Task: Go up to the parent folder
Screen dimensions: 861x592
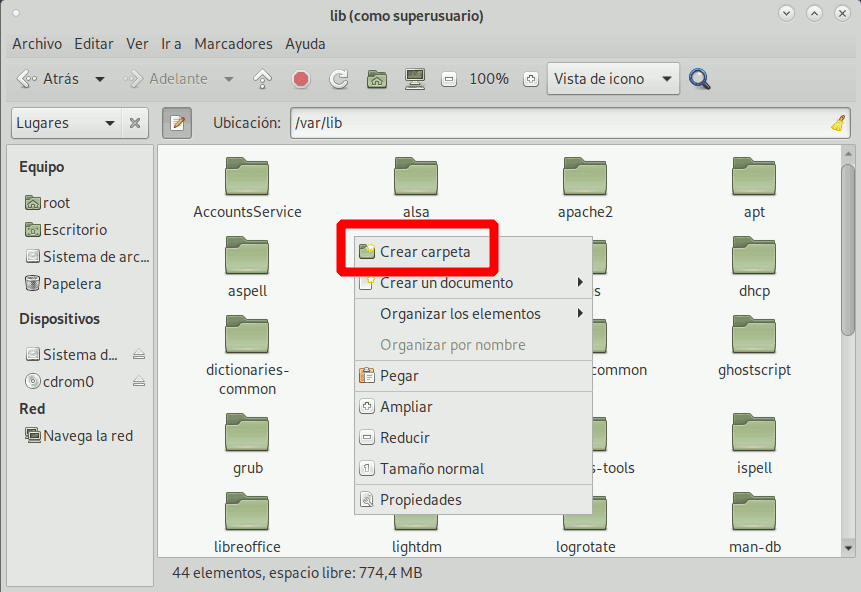Action: [x=261, y=78]
